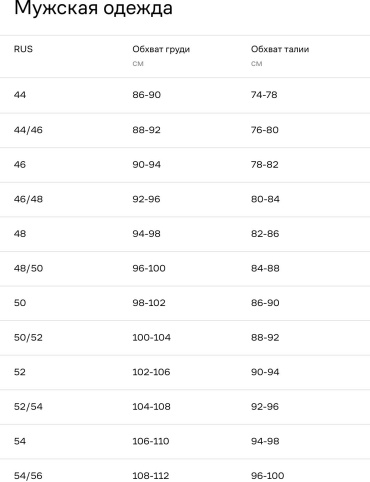Click the 'Обхват талии' column header
This screenshot has height=482, width=370.
point(280,49)
